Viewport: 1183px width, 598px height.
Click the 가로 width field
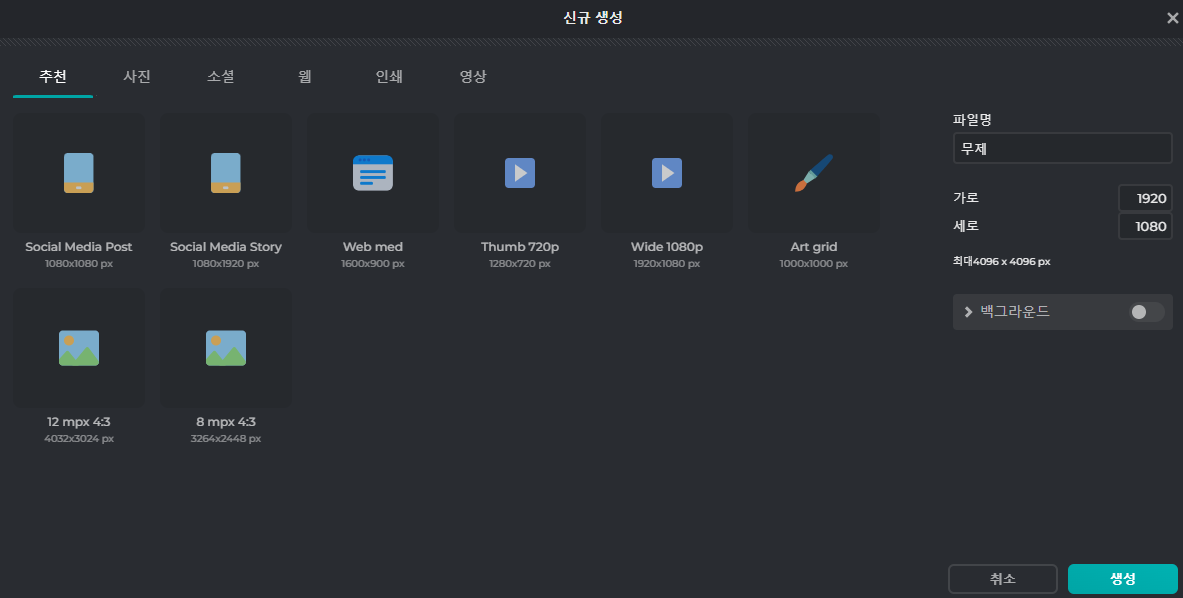pos(1145,198)
